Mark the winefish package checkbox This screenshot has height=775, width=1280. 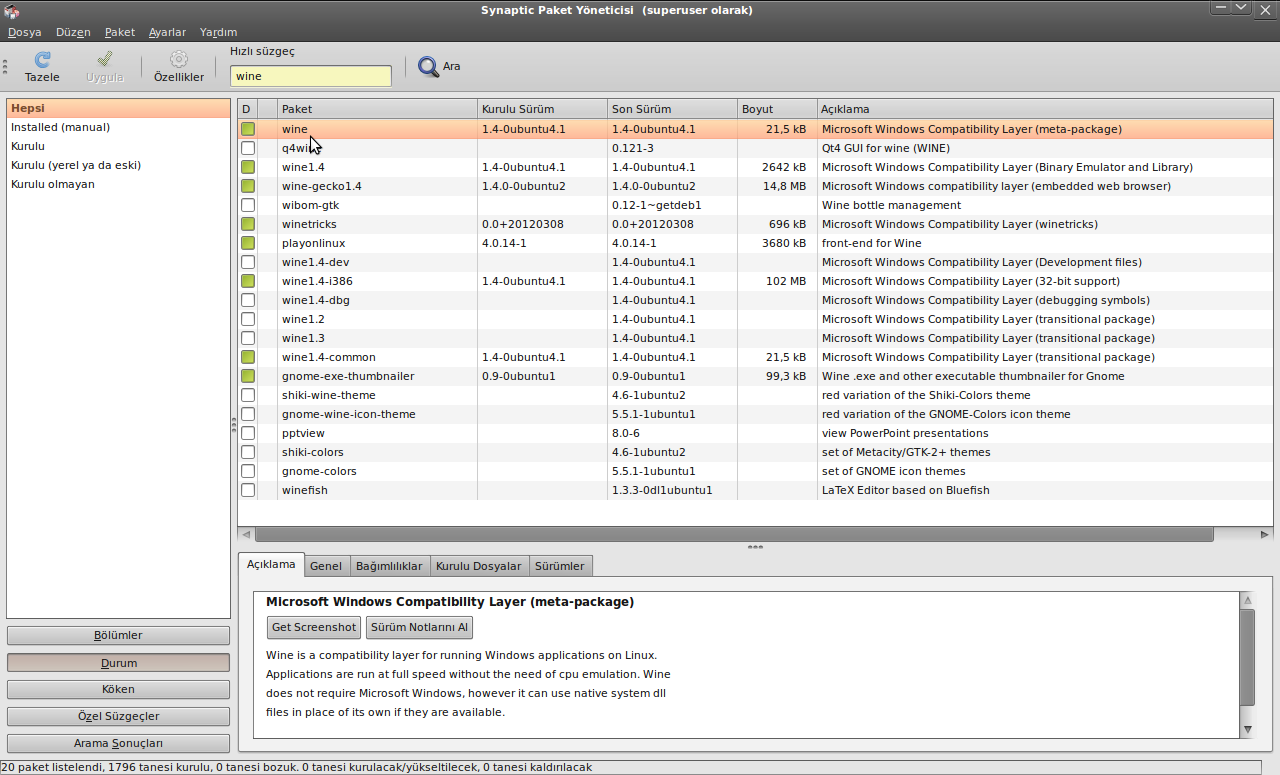248,490
